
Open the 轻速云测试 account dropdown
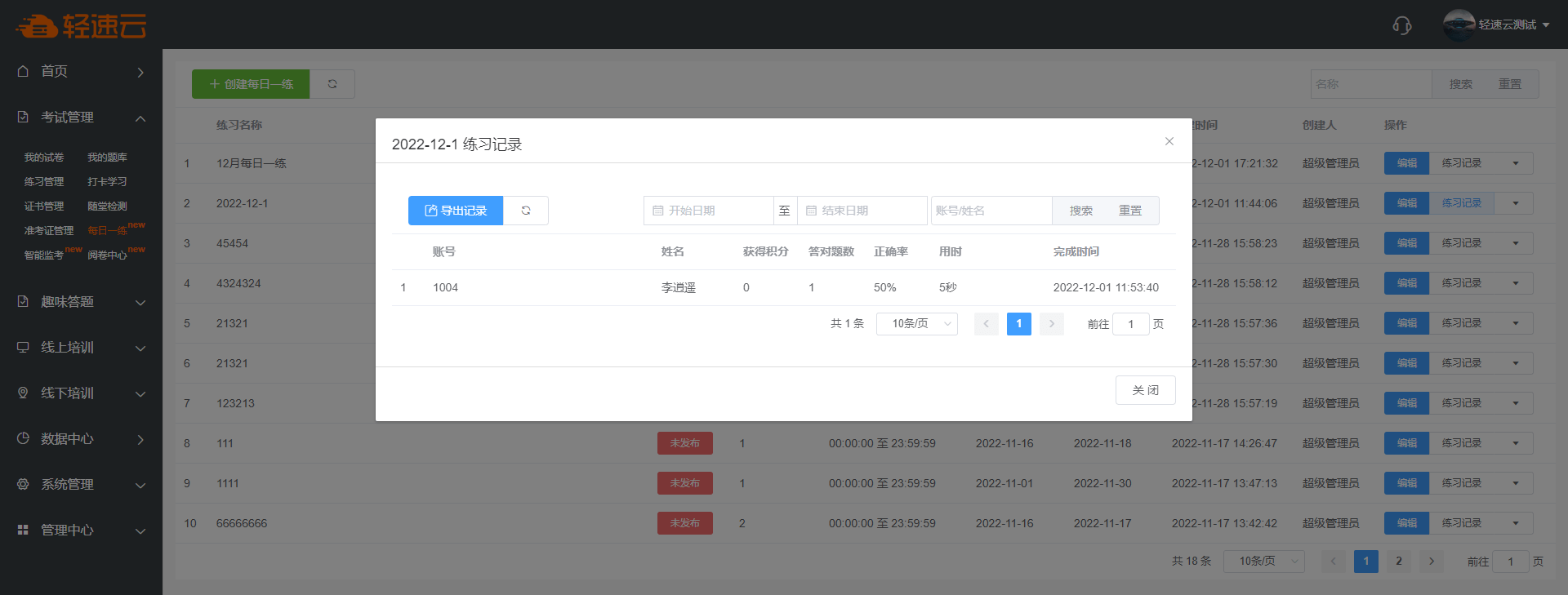(x=1513, y=25)
